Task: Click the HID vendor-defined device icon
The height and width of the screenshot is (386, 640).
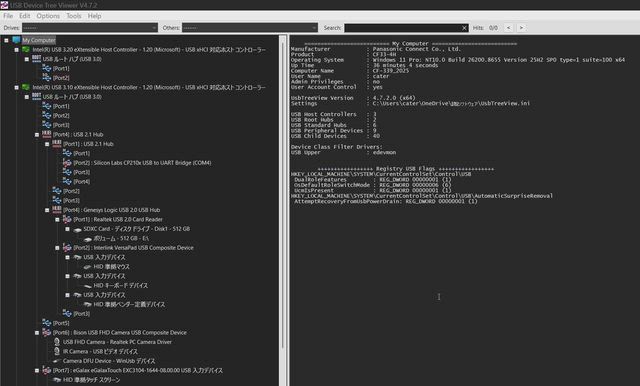Action: pyautogui.click(x=87, y=304)
